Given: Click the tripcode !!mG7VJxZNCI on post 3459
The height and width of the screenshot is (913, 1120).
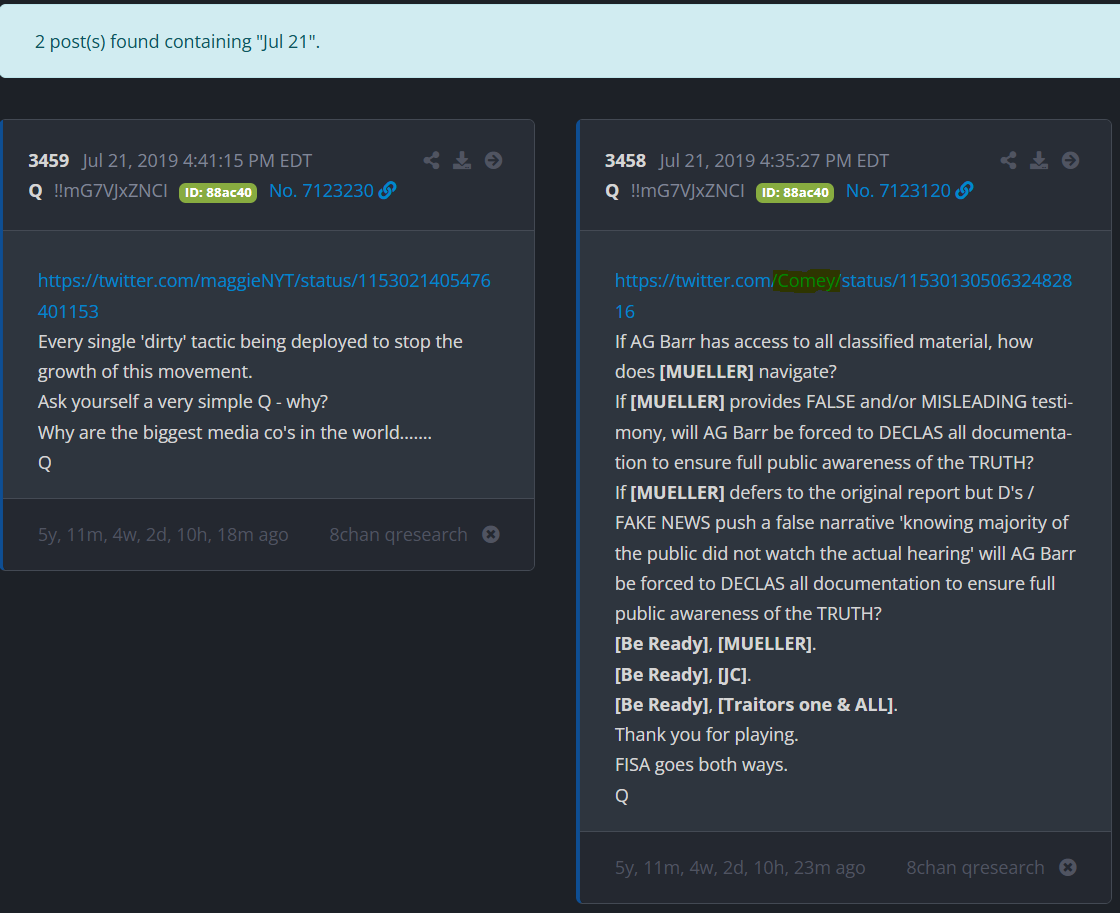Looking at the screenshot, I should coord(111,191).
